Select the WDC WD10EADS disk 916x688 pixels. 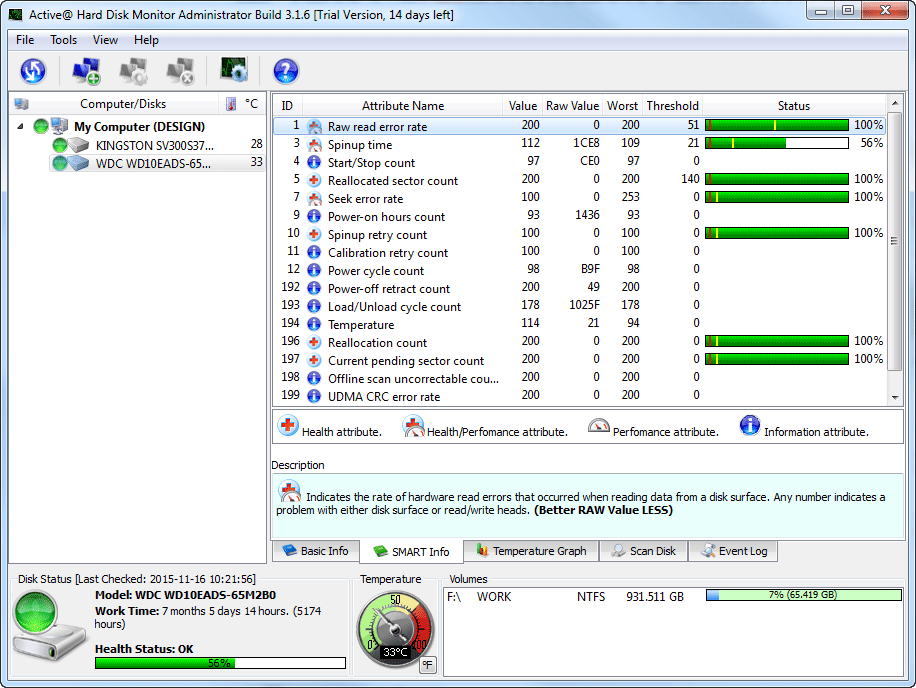(x=152, y=163)
